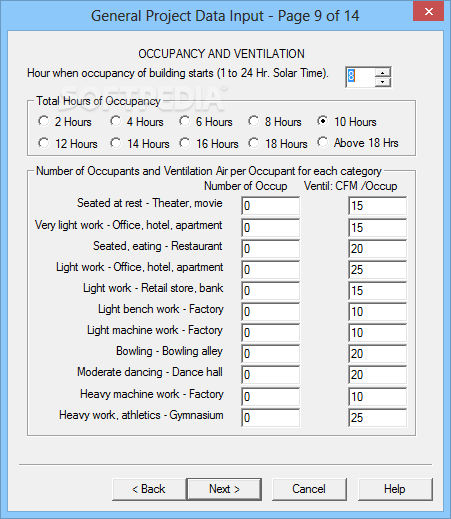Edit ventilation CFM for Light machine work - Factory
The width and height of the screenshot is (451, 519).
pyautogui.click(x=377, y=333)
